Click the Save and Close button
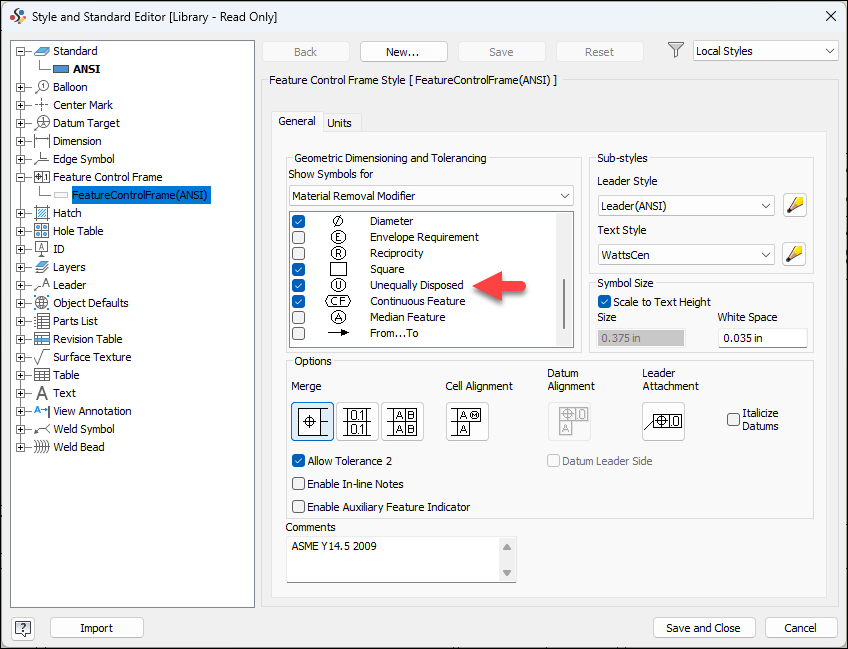848x649 pixels. 704,628
